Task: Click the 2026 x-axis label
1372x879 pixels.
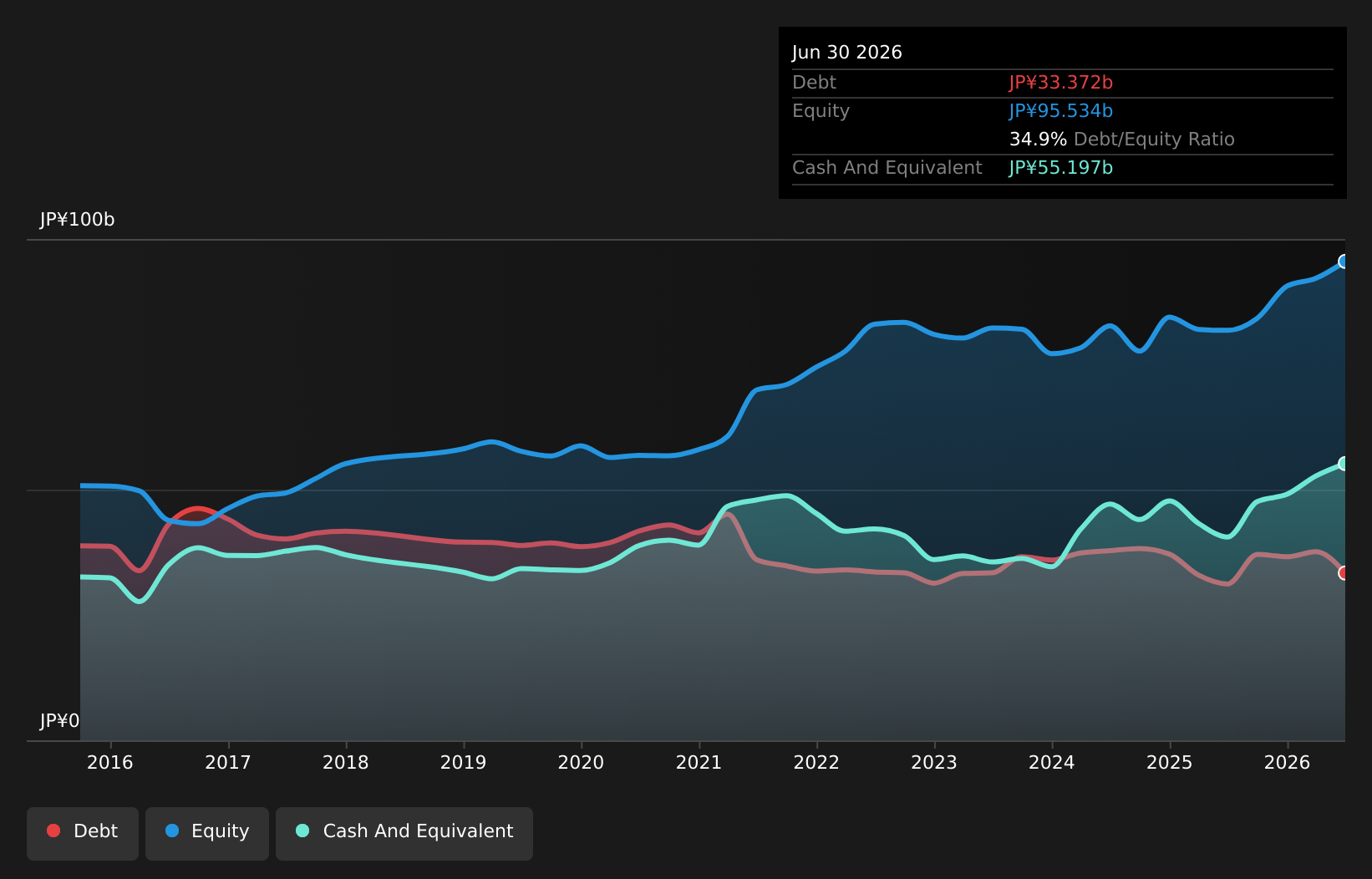Action: [x=1288, y=762]
